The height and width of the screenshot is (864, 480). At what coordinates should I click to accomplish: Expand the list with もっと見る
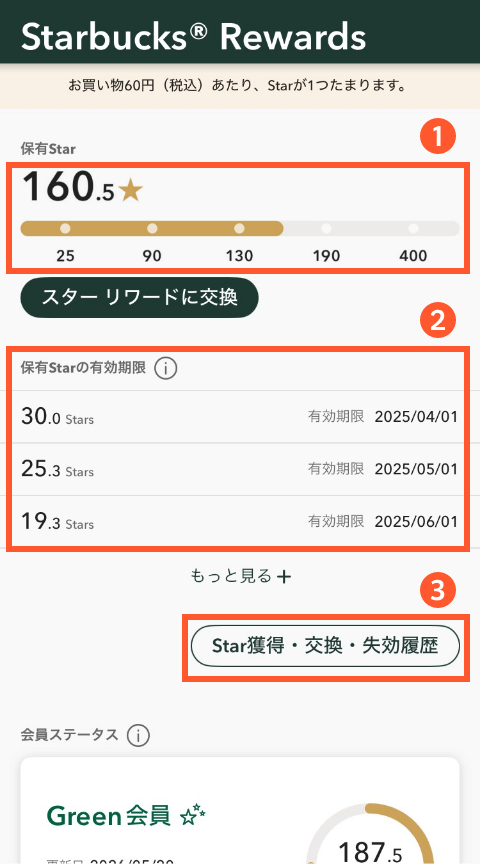[240, 576]
